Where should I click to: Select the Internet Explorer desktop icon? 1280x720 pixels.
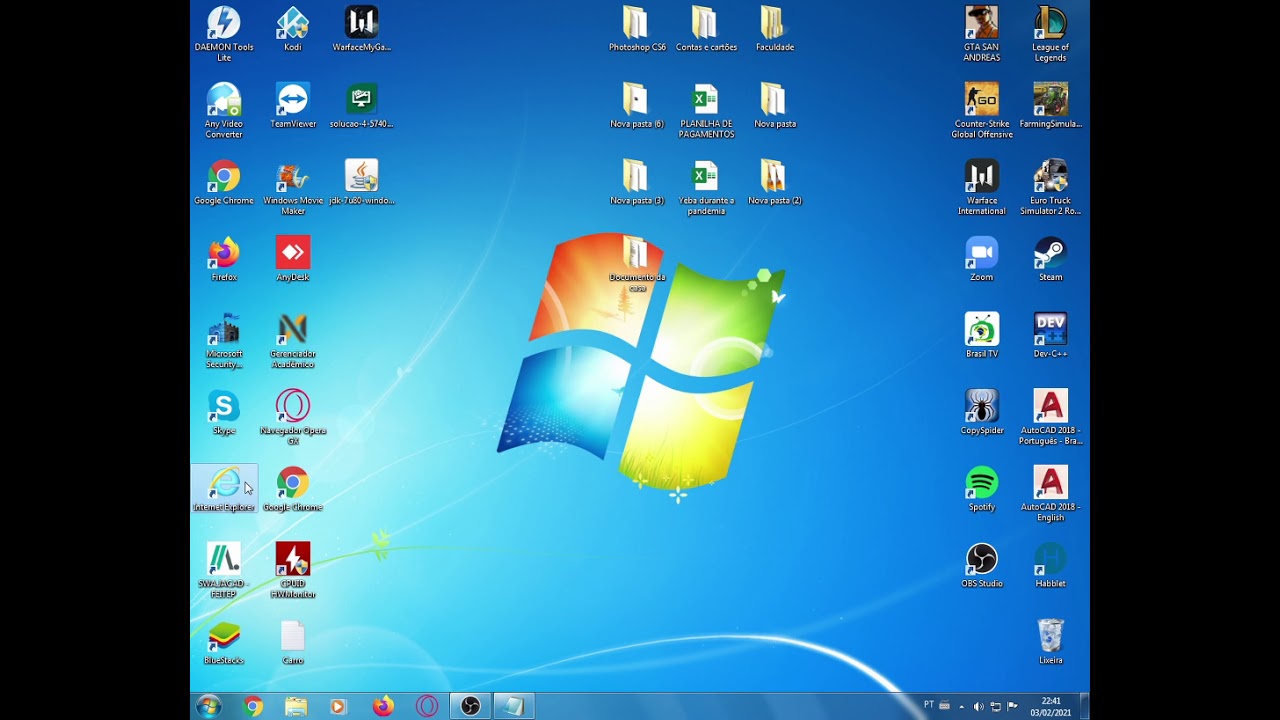[223, 489]
